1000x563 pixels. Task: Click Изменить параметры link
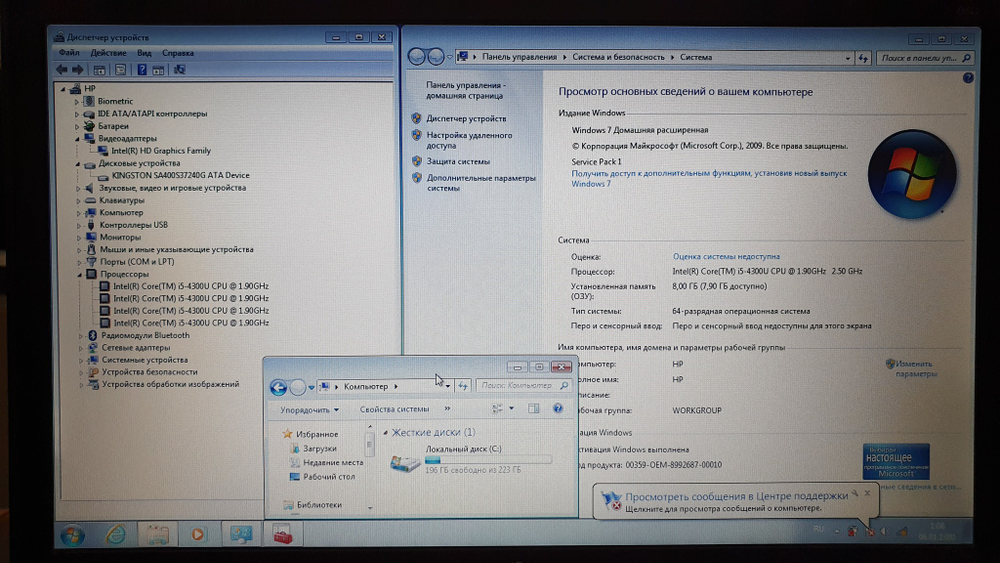(x=916, y=369)
